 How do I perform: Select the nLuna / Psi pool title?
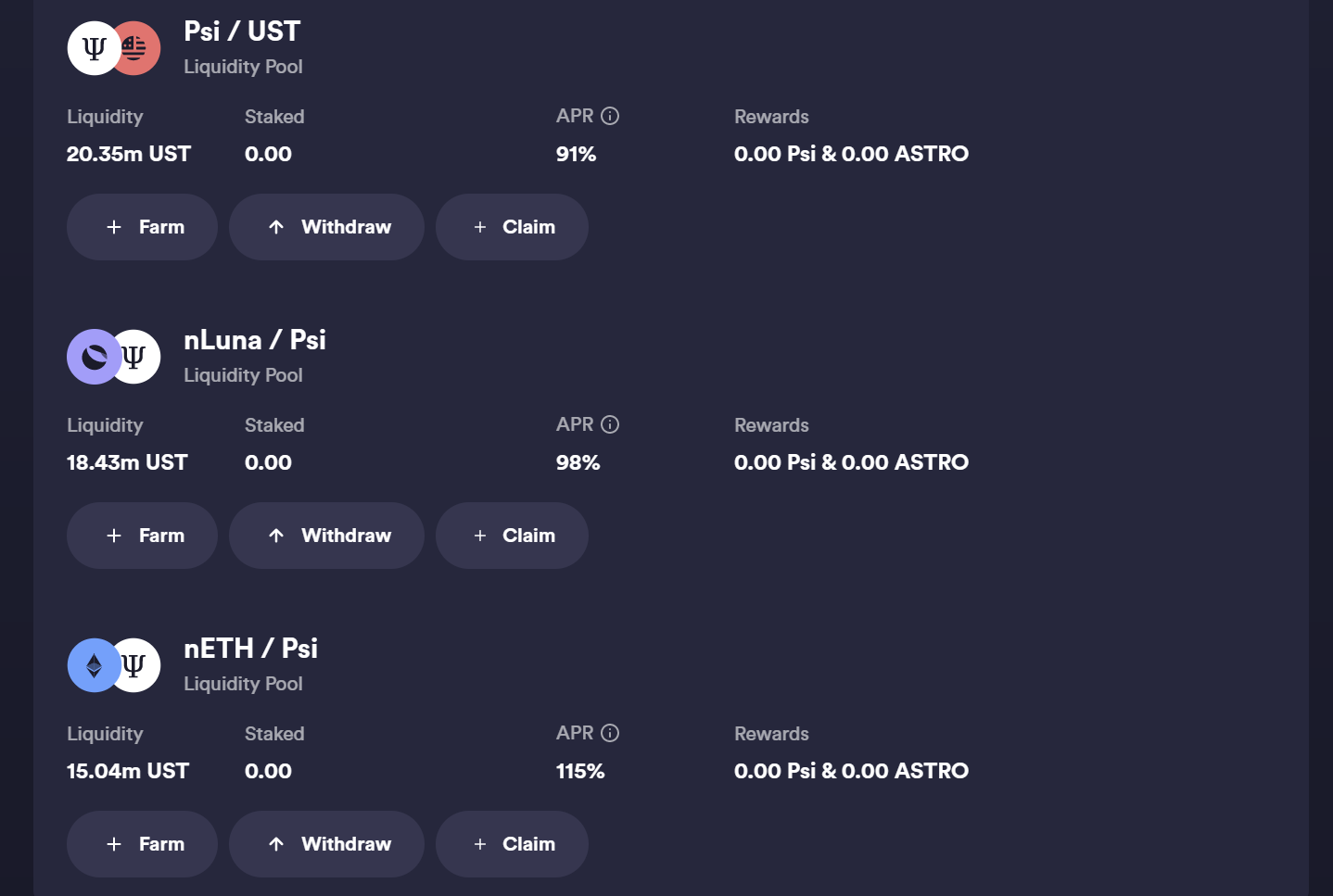(x=255, y=340)
